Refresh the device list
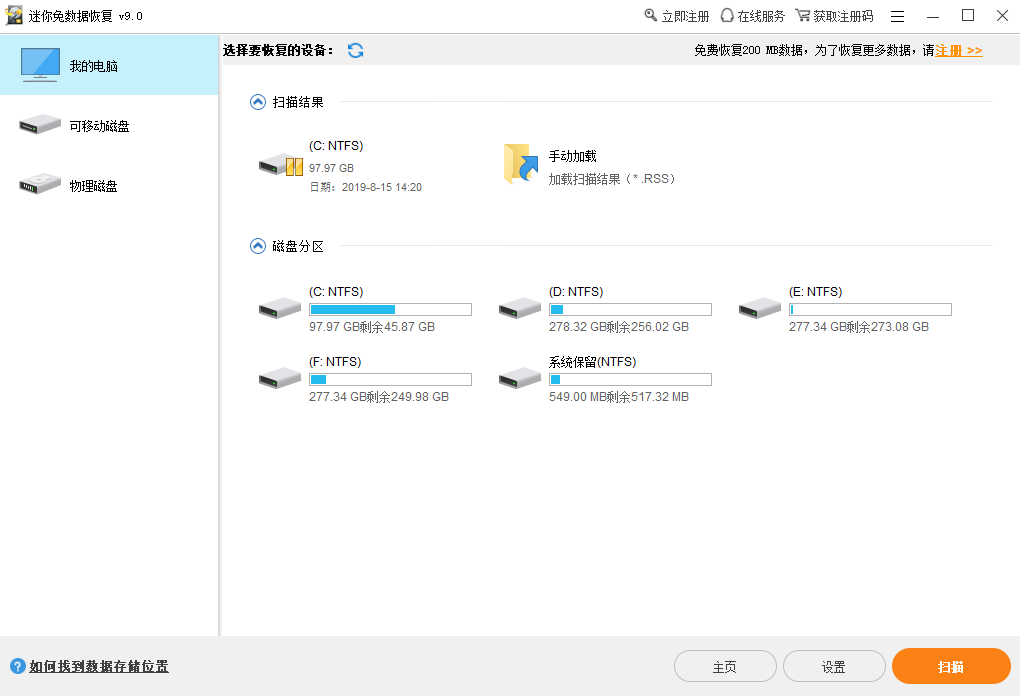This screenshot has height=696, width=1020. pos(355,50)
